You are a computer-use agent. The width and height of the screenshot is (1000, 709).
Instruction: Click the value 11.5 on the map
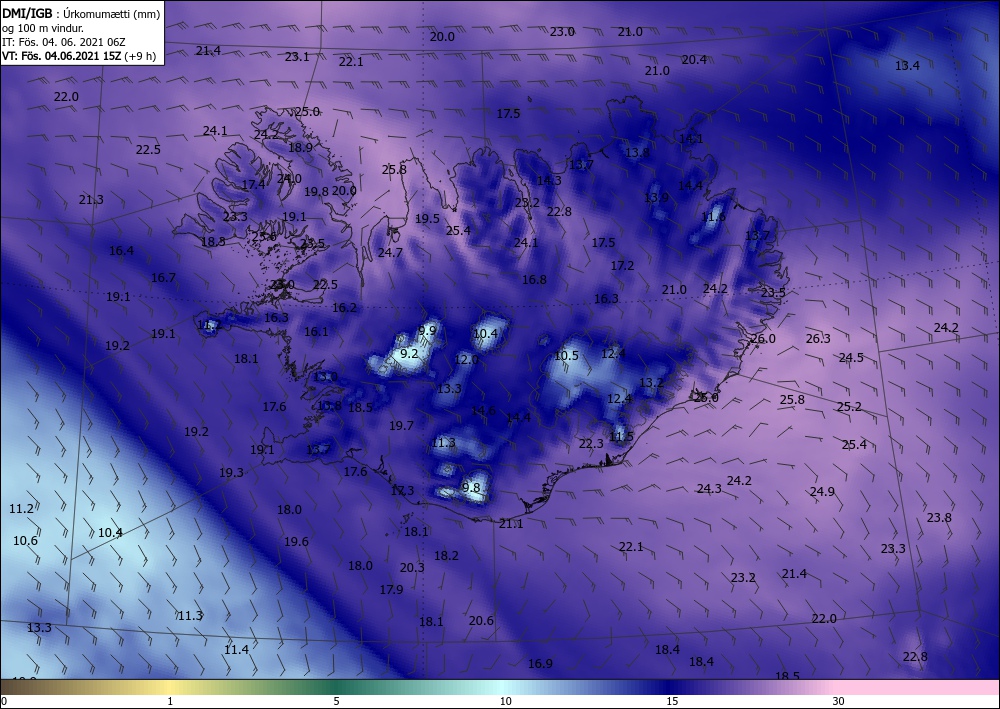621,437
